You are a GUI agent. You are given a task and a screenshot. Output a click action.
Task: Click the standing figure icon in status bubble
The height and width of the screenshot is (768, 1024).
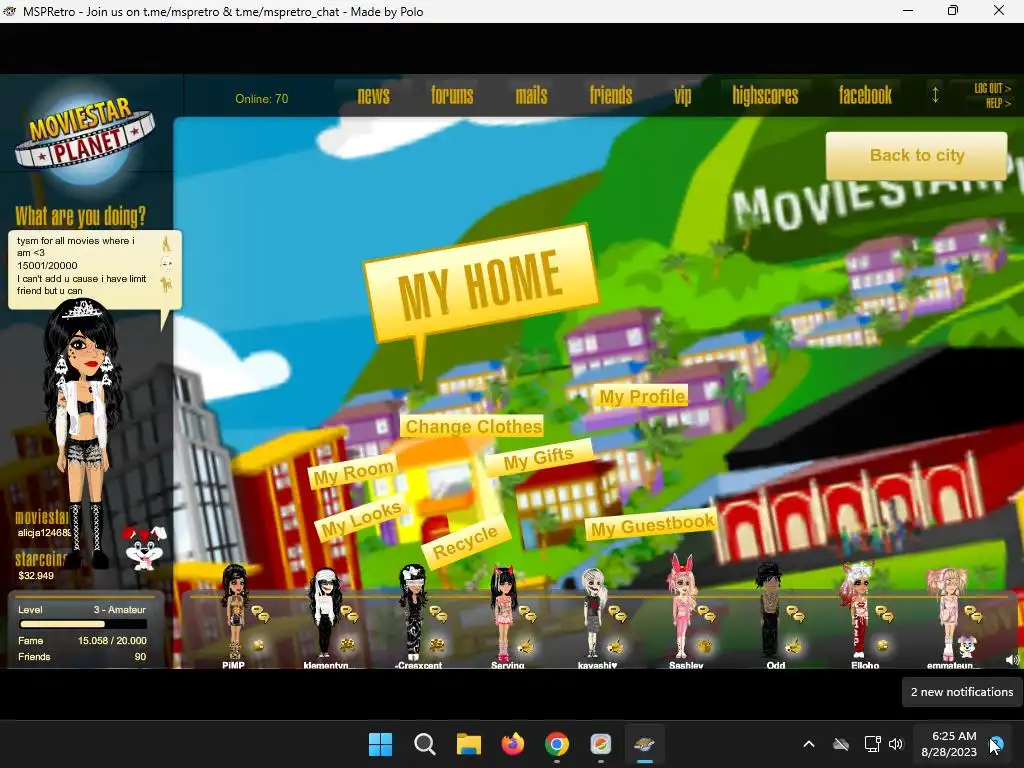tap(167, 244)
